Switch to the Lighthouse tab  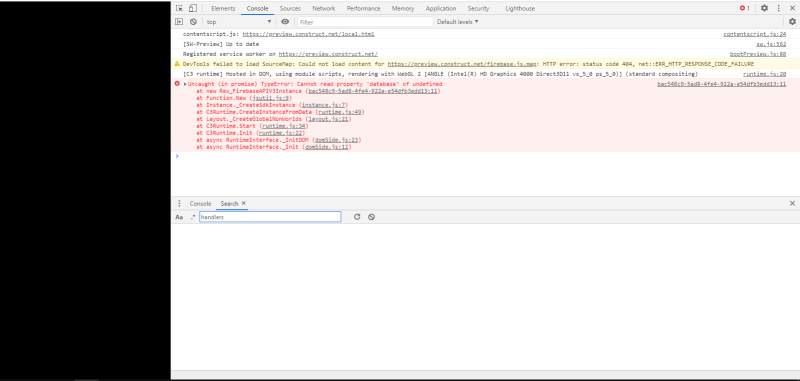[x=520, y=9]
